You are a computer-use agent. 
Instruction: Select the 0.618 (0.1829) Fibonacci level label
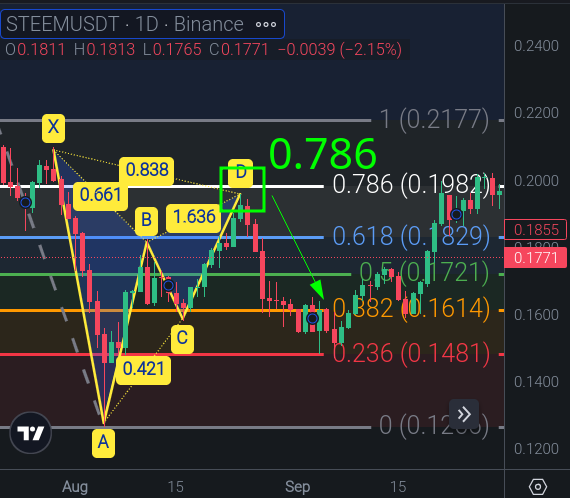point(411,236)
